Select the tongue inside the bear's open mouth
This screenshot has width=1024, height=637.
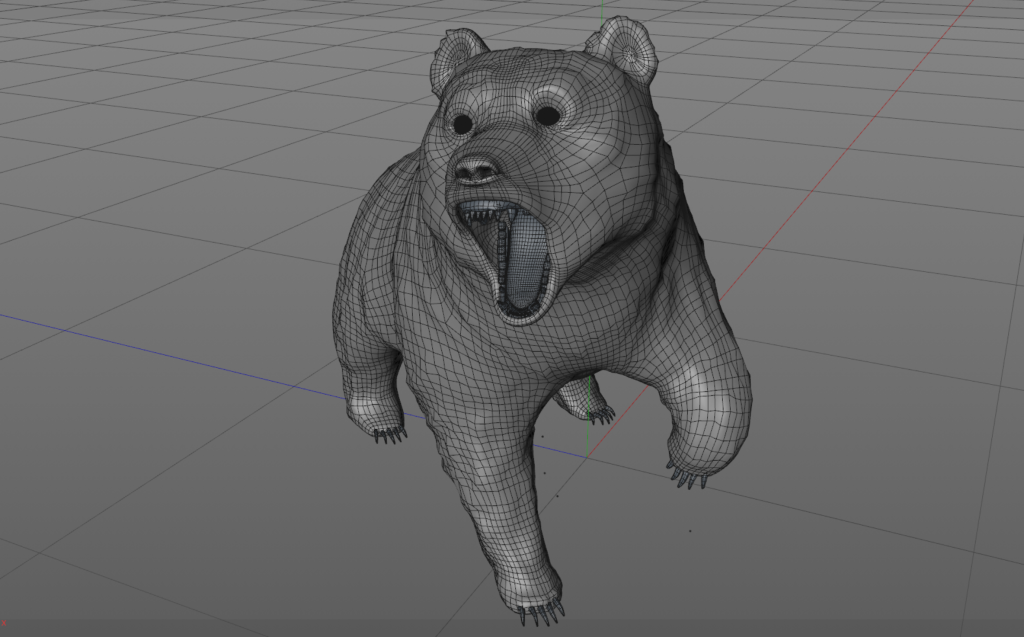pyautogui.click(x=527, y=265)
